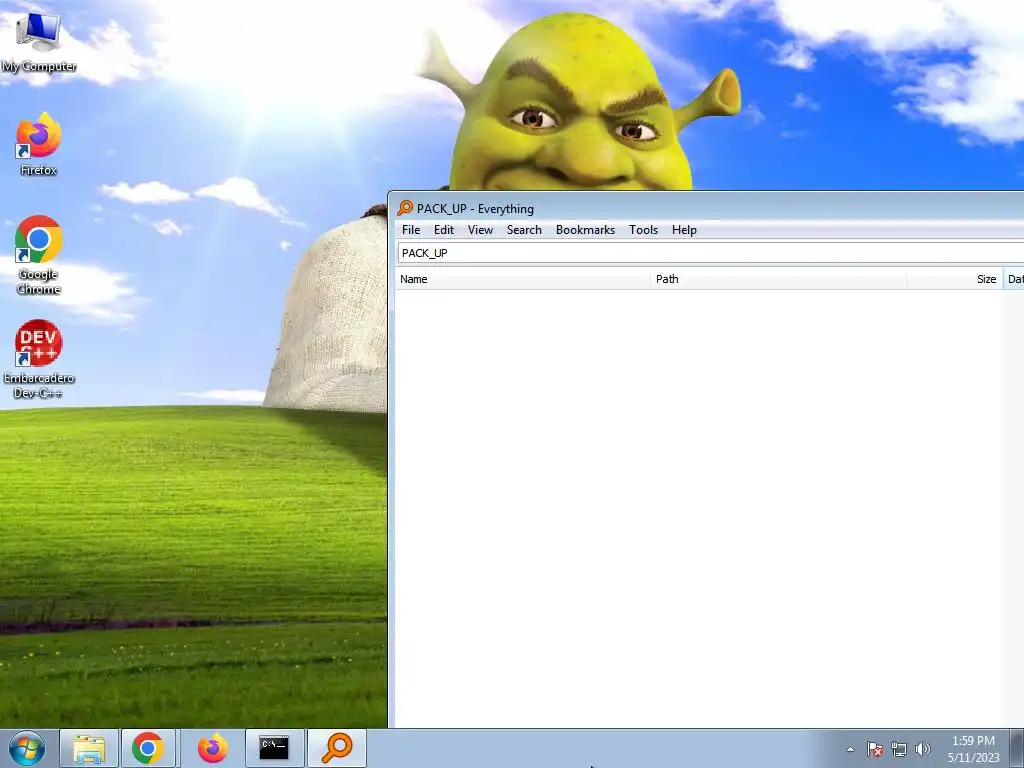Open the Help menu in Everything
The image size is (1024, 768).
pos(684,230)
